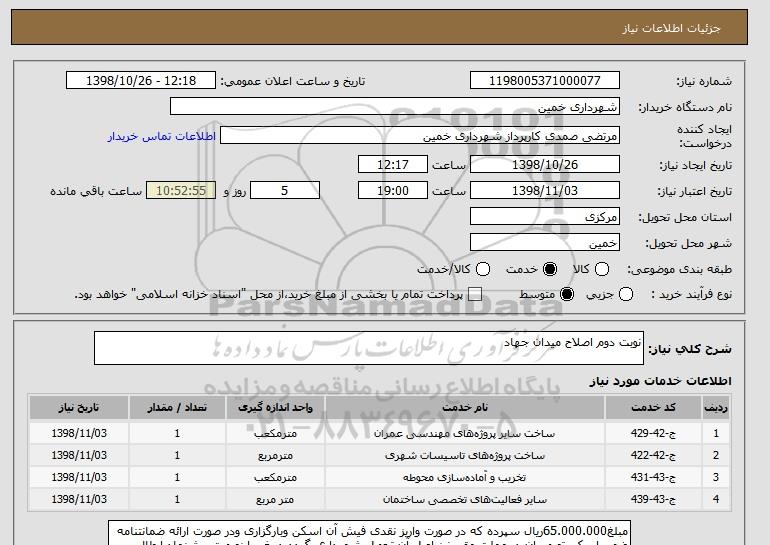Select service code ج-43-439
The image size is (770, 545).
[653, 499]
